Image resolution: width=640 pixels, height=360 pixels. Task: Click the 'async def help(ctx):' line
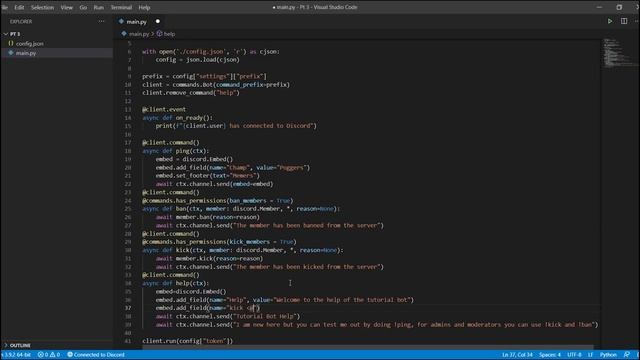[176, 283]
